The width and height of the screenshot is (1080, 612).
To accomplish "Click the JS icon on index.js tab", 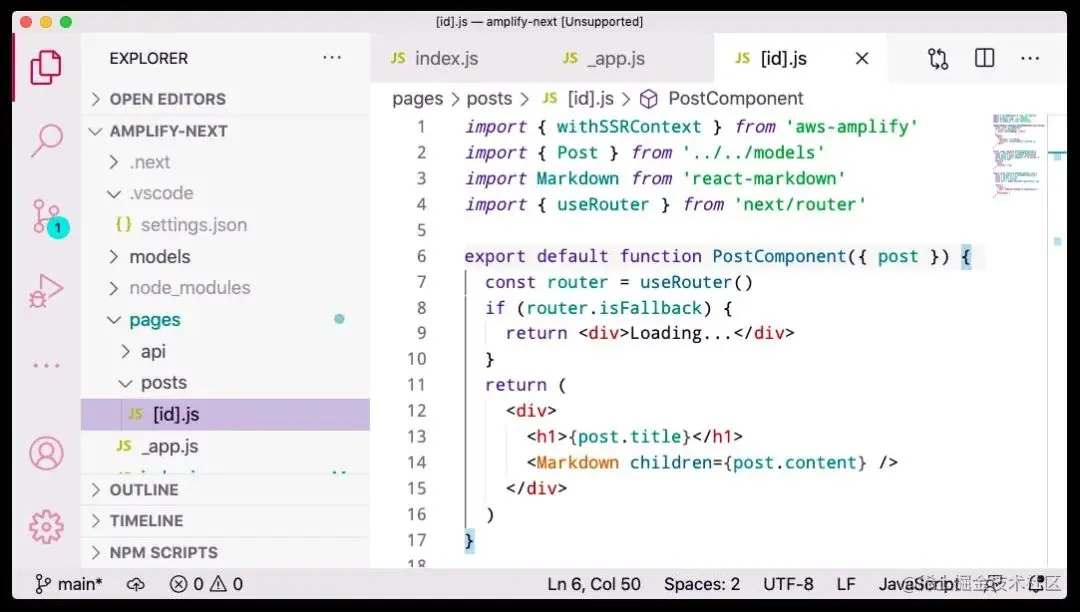I will [x=398, y=59].
